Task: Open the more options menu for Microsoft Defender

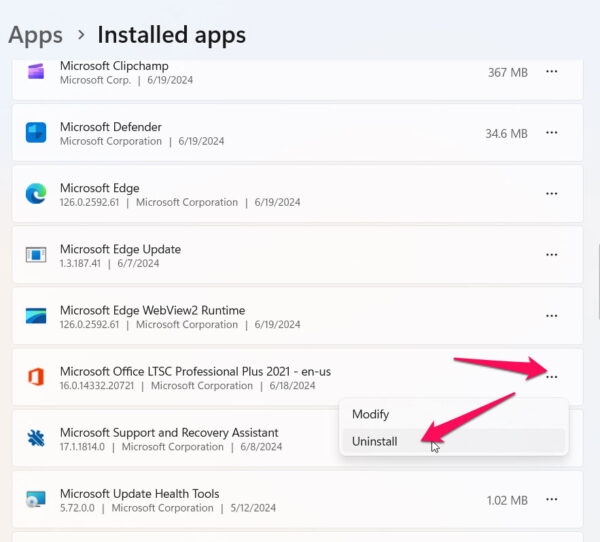Action: 551,133
